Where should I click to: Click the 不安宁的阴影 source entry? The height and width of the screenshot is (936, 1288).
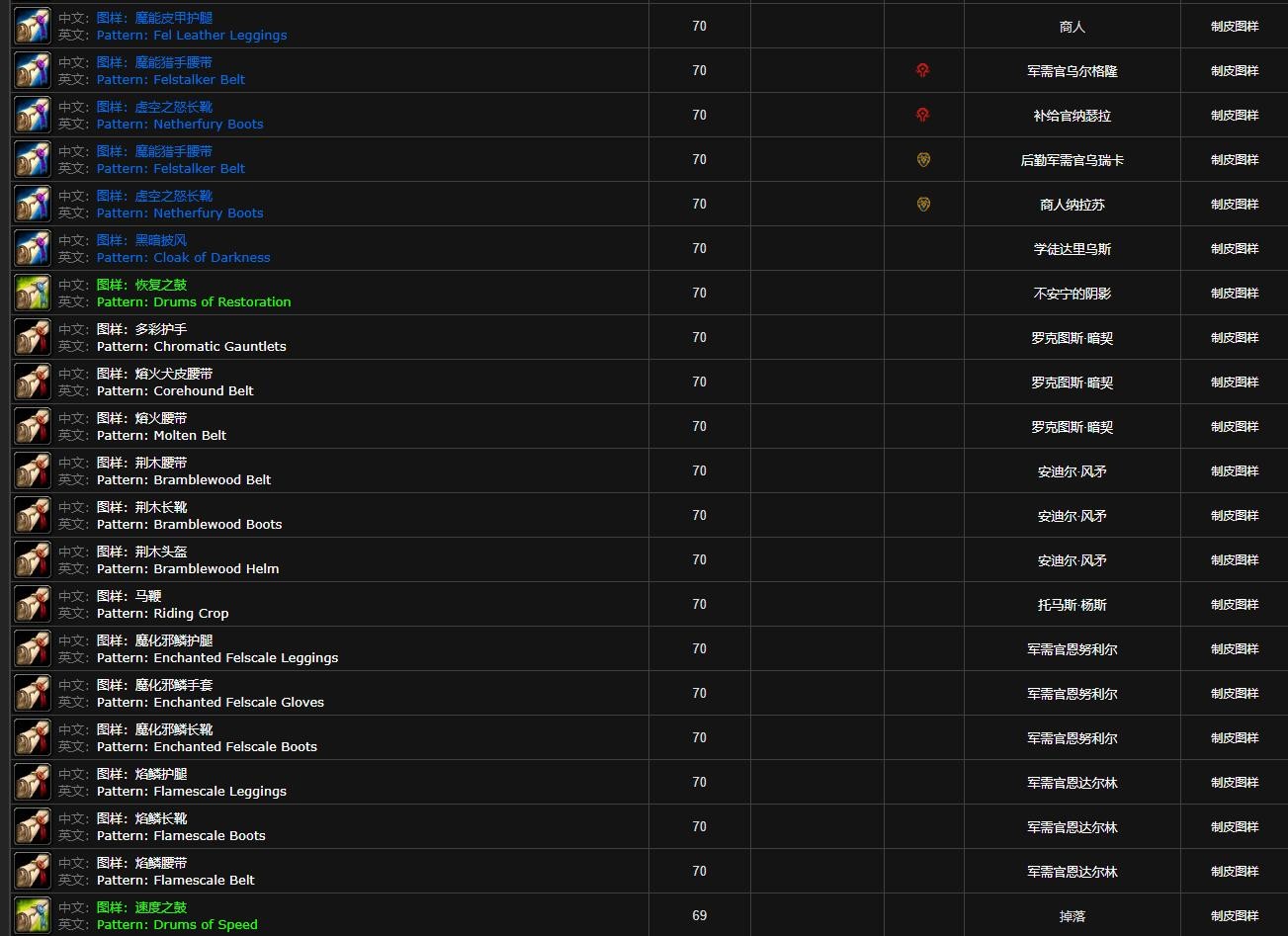pos(1072,294)
